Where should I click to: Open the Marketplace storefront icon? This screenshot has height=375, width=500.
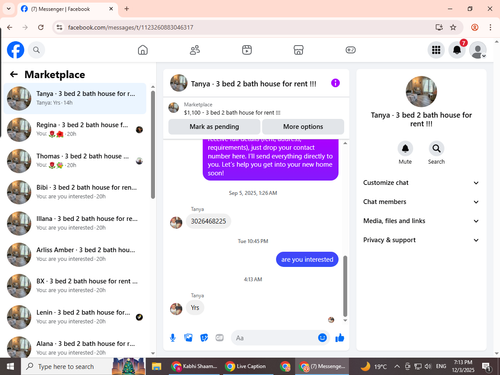click(x=298, y=50)
